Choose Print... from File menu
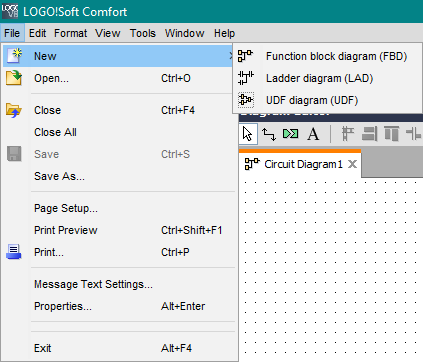 point(119,252)
